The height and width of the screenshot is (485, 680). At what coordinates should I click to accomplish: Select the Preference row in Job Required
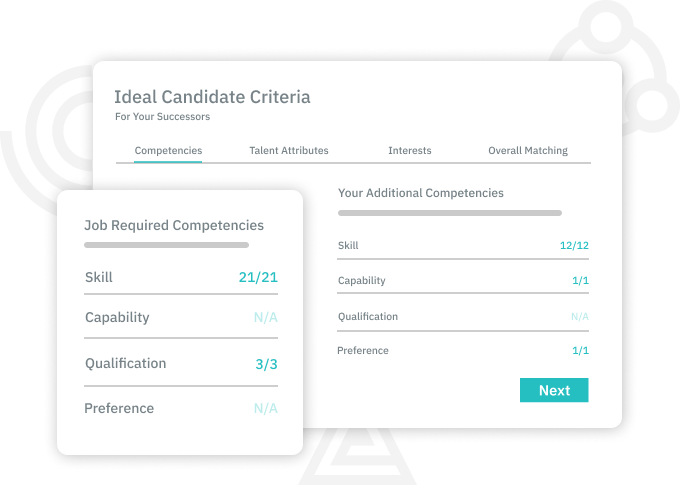coord(181,408)
